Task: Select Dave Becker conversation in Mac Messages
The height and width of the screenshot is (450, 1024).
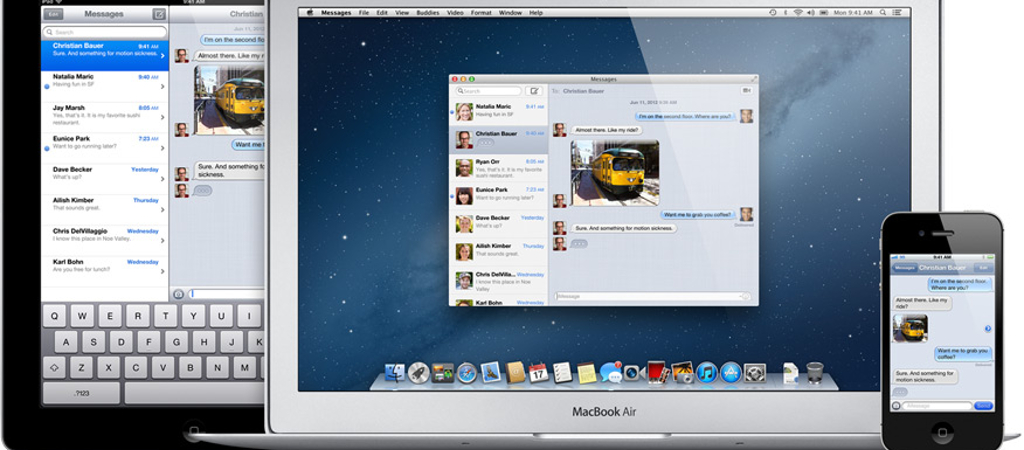Action: [499, 224]
